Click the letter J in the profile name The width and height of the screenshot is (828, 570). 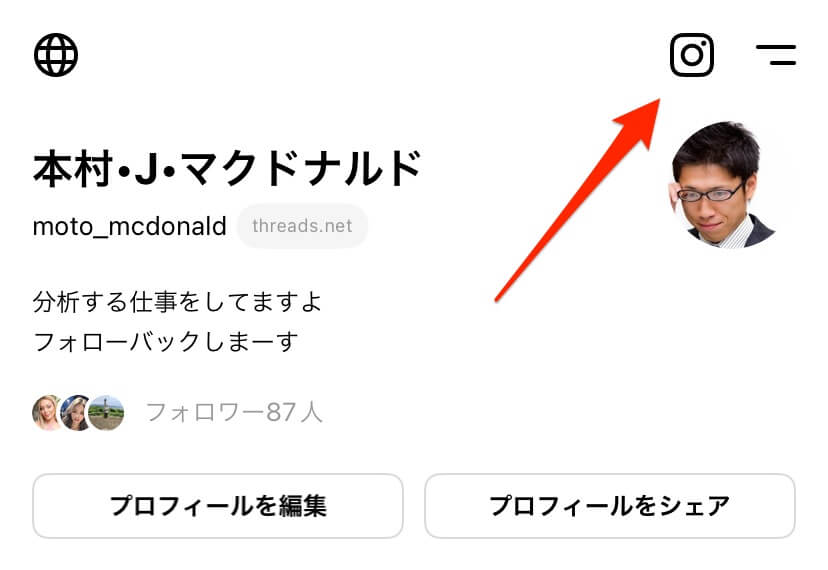146,170
